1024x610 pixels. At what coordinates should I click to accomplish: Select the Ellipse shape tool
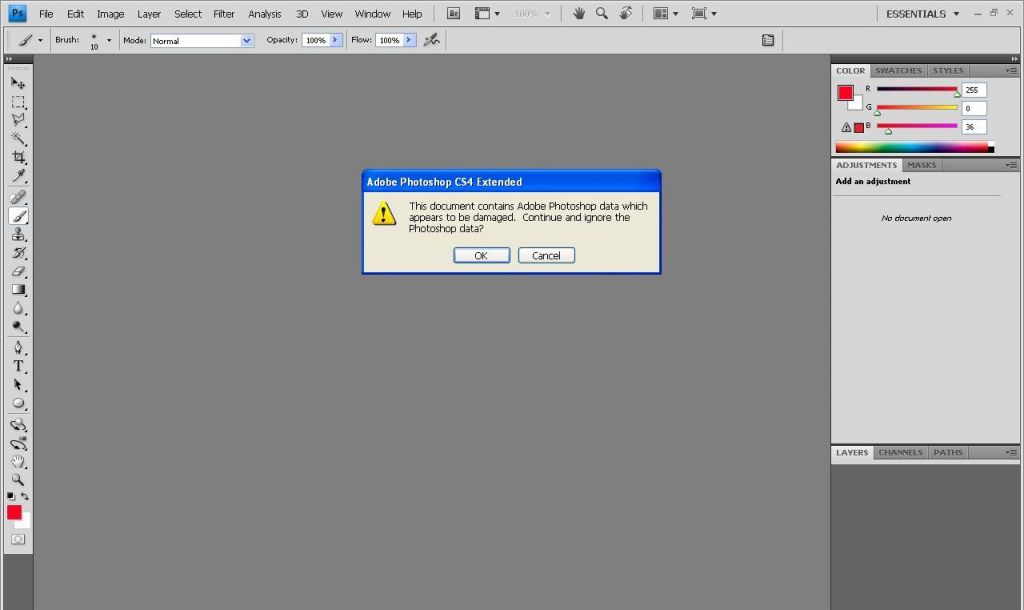[x=18, y=404]
